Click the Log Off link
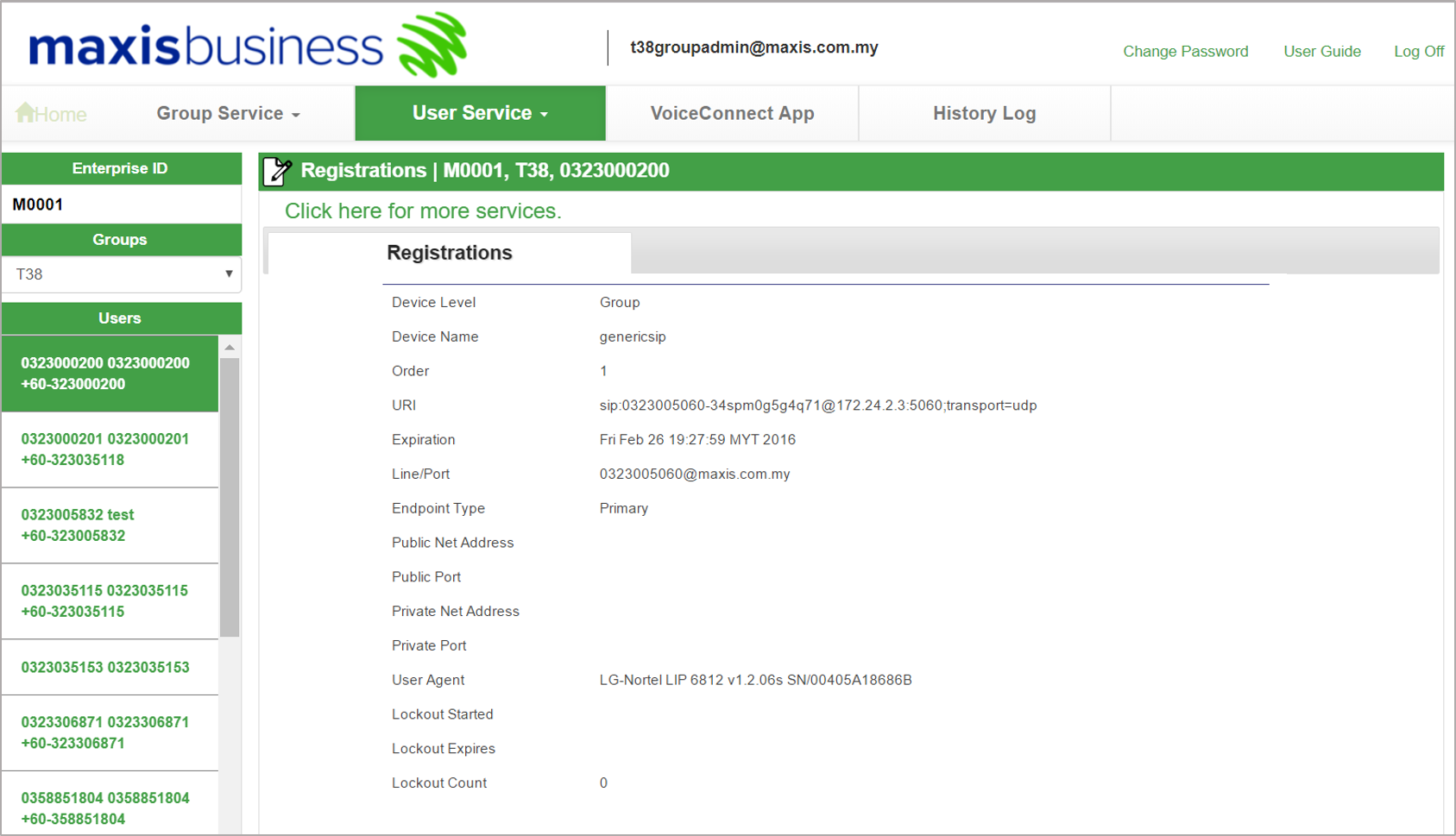1456x836 pixels. tap(1418, 52)
